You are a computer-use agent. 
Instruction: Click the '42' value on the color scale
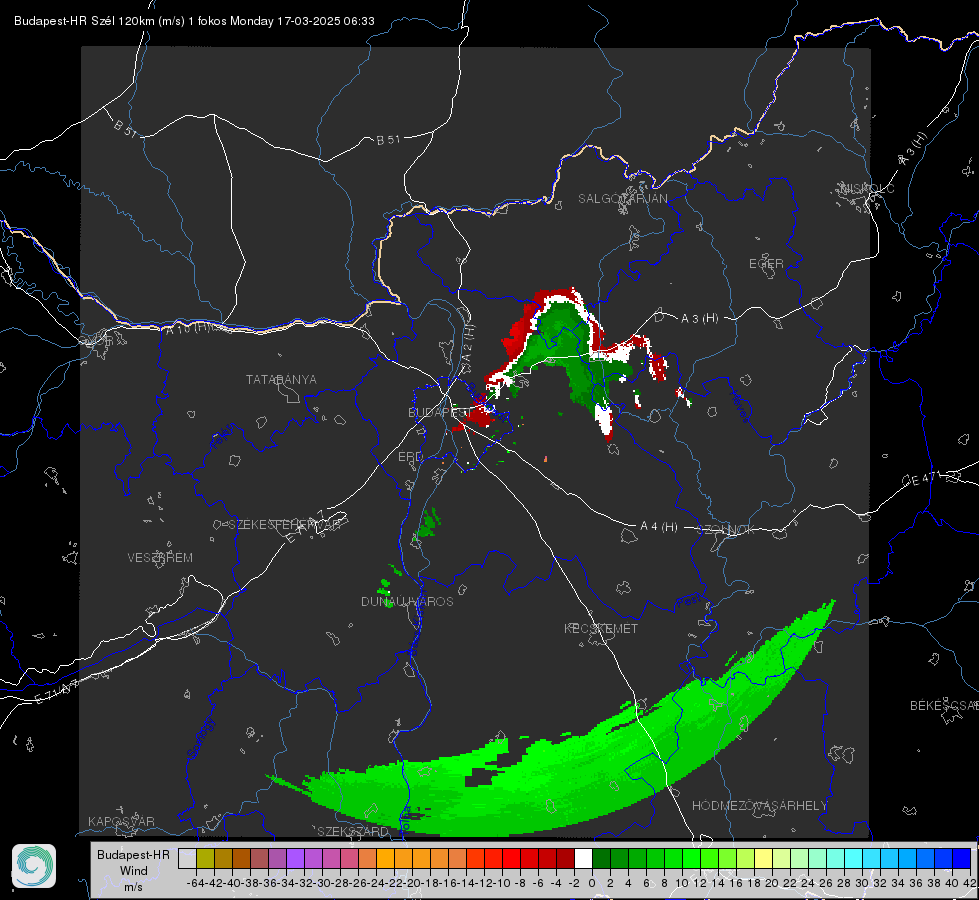point(970,883)
